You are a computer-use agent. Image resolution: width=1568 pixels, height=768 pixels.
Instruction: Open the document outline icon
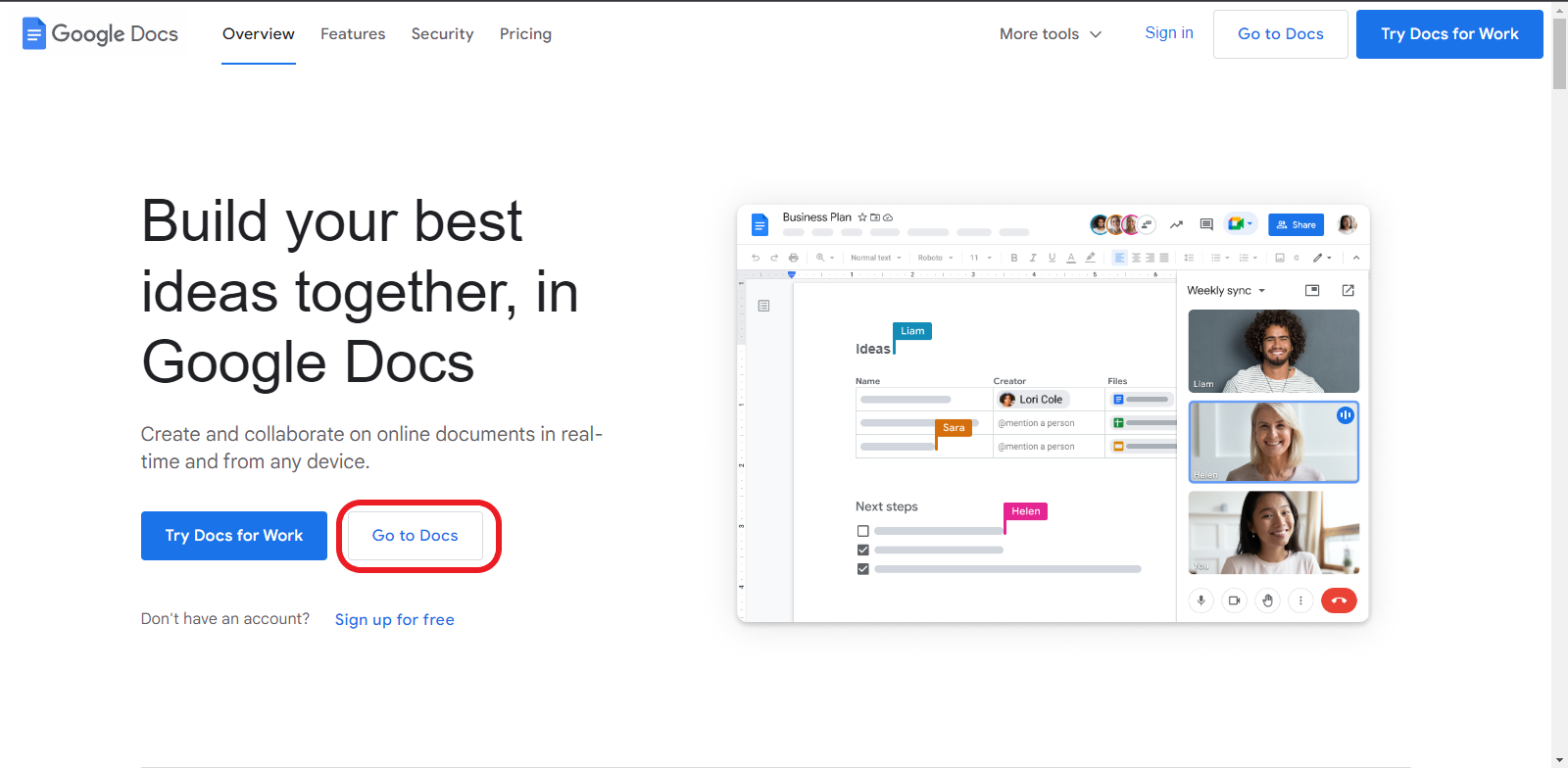[x=763, y=306]
